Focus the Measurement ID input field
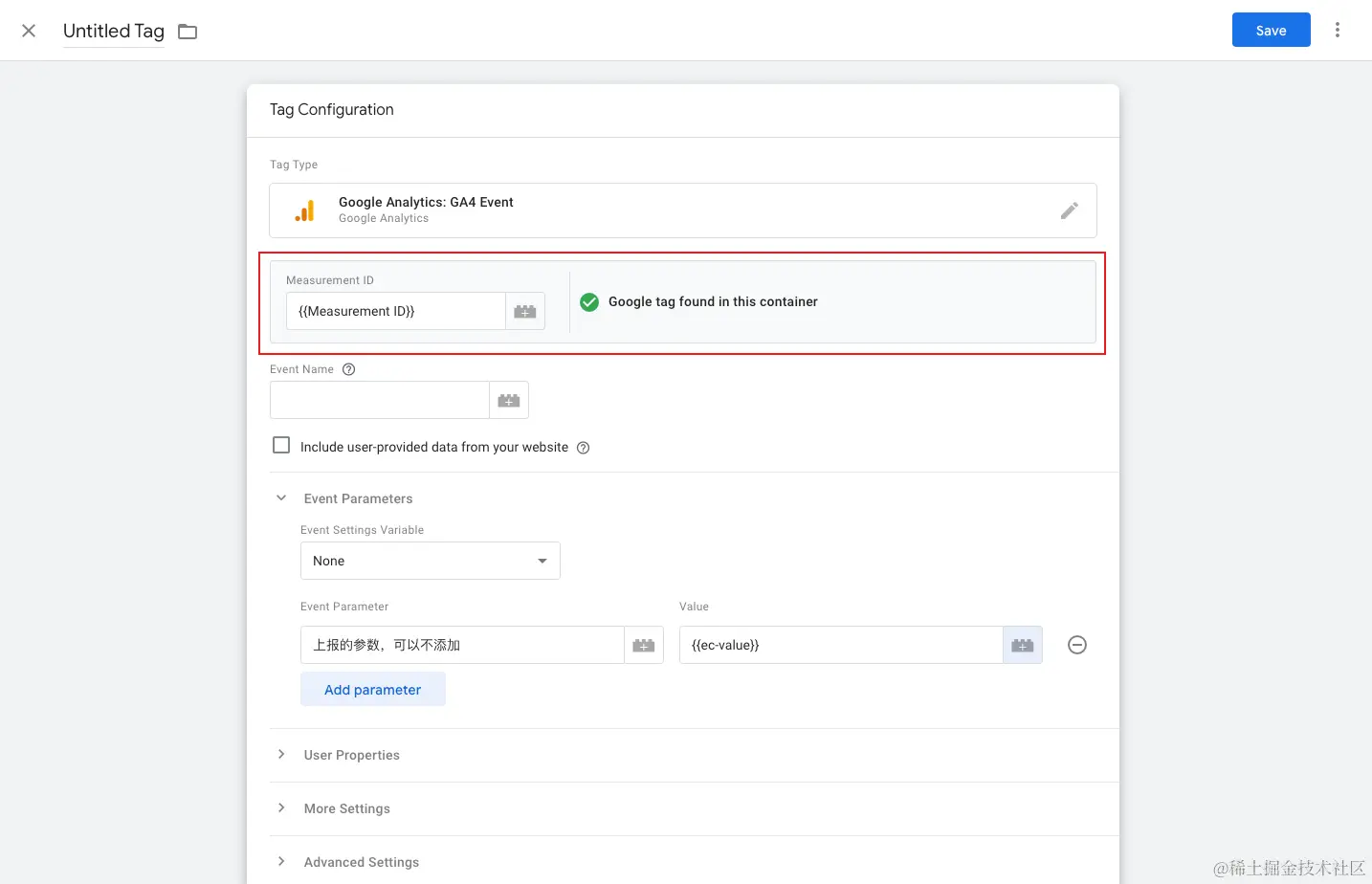This screenshot has height=884, width=1372. click(396, 311)
